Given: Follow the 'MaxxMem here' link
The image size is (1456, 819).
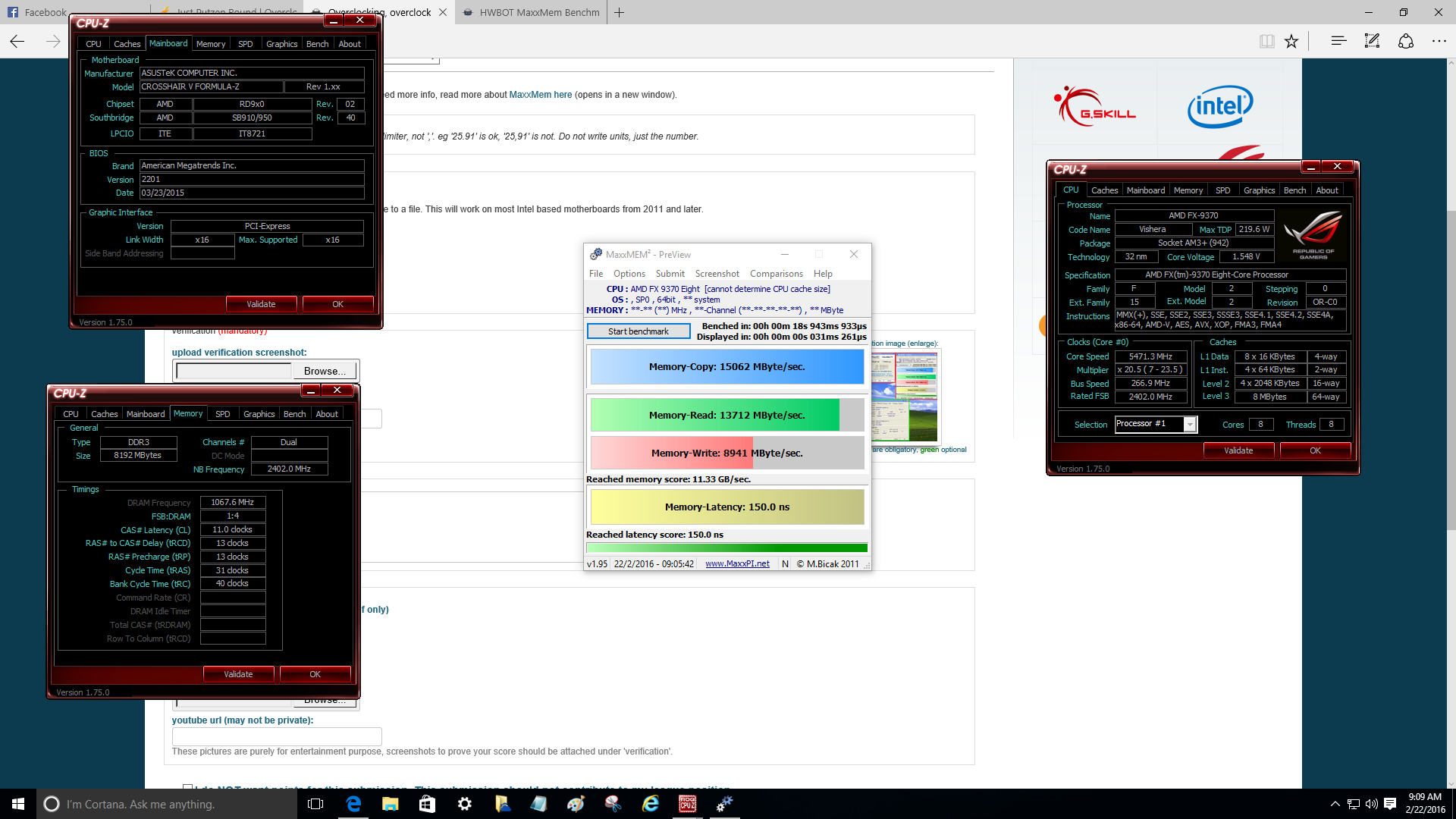Looking at the screenshot, I should pyautogui.click(x=540, y=95).
